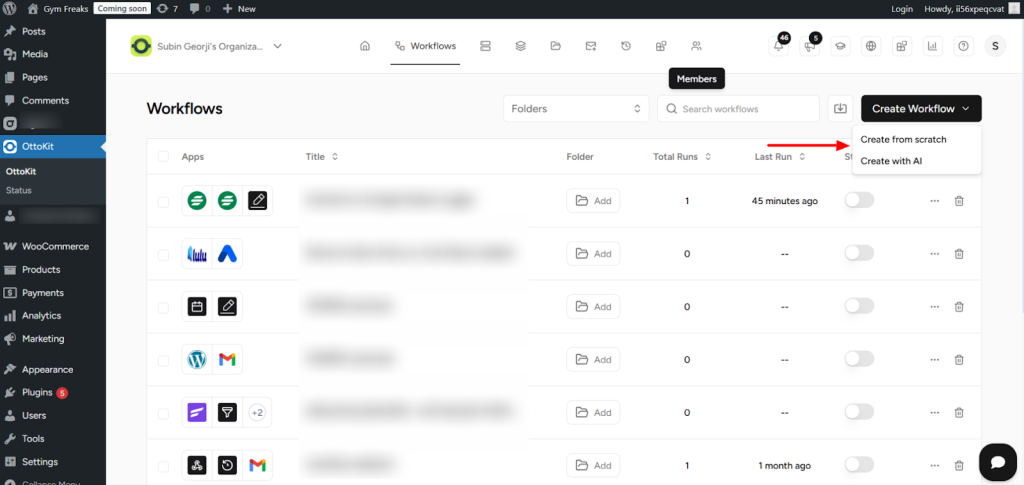This screenshot has height=485, width=1024.
Task: Open more options for second workflow
Action: click(x=935, y=254)
